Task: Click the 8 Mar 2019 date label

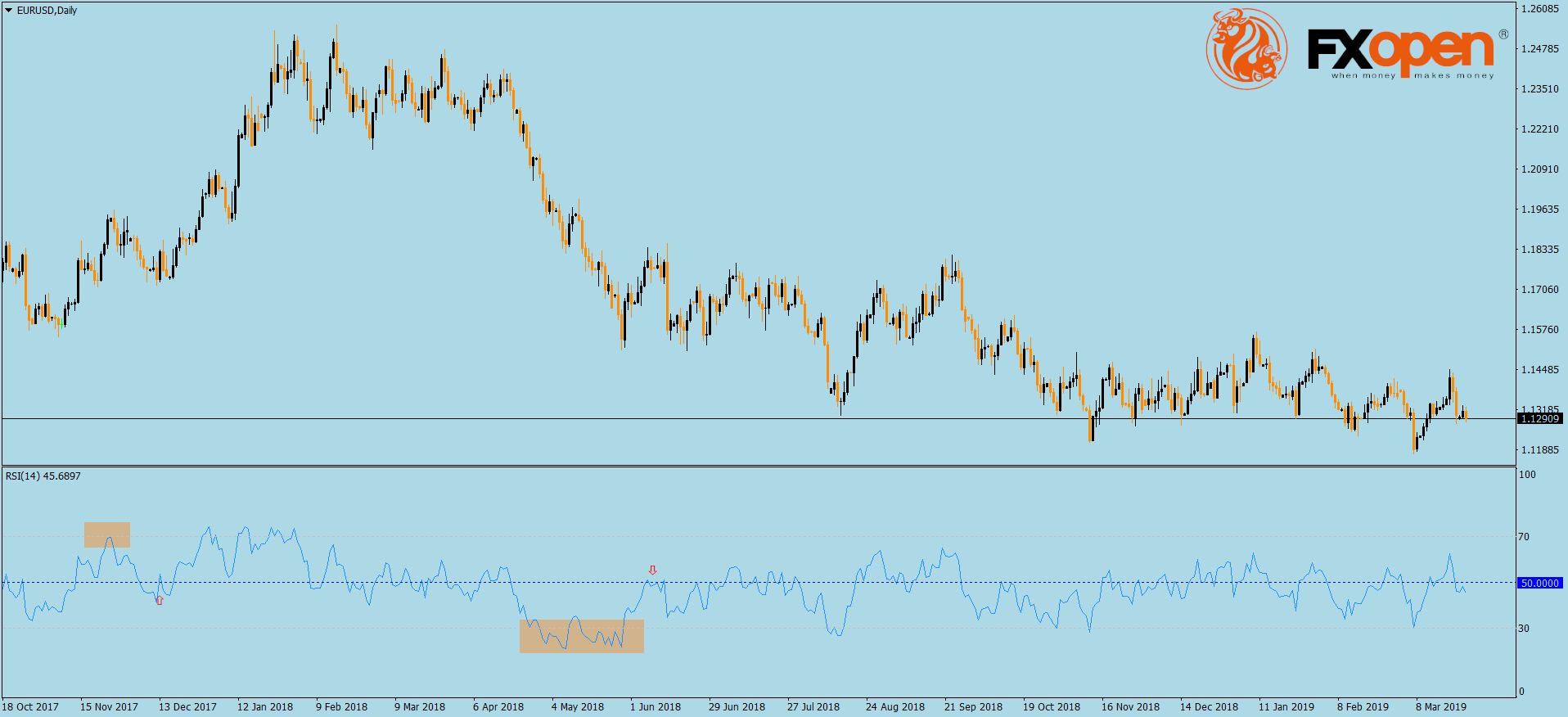Action: click(1440, 707)
